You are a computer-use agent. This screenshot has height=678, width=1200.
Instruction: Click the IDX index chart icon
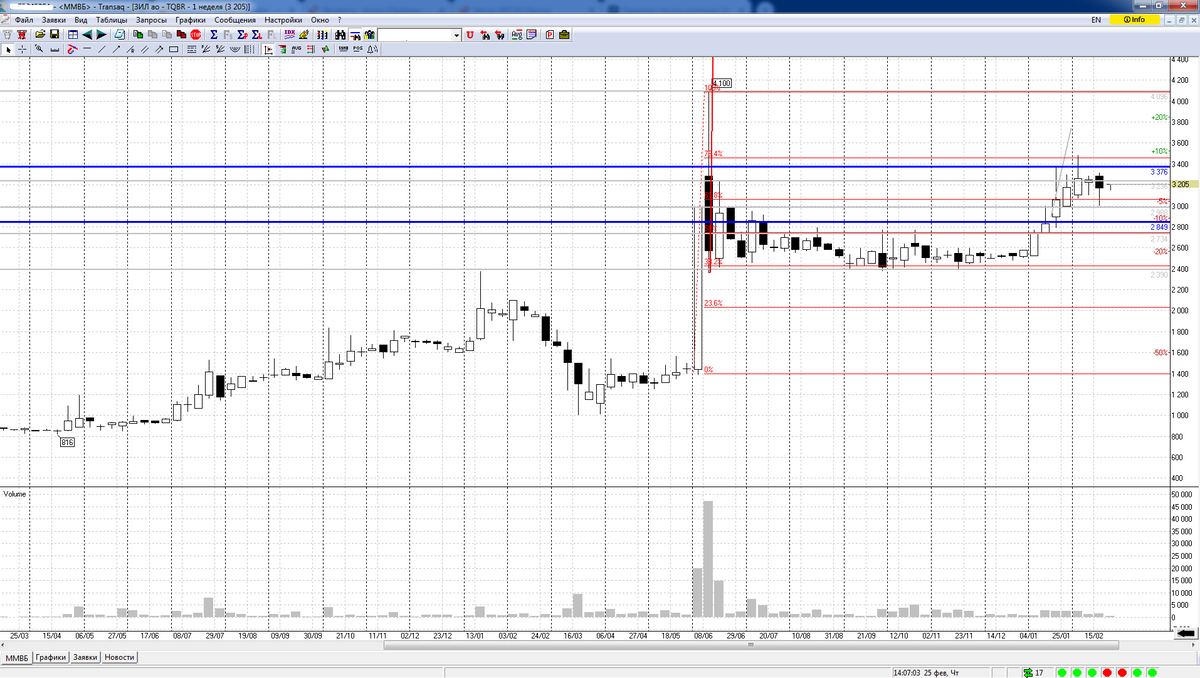[289, 35]
